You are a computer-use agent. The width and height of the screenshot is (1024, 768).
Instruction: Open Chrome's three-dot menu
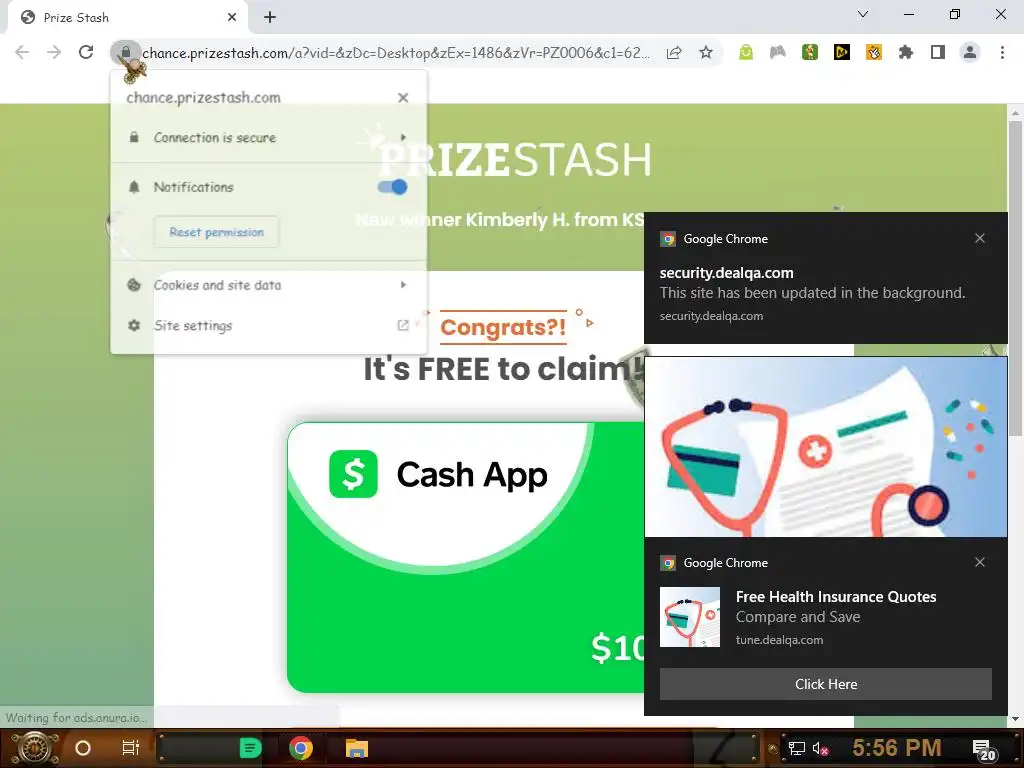1002,52
